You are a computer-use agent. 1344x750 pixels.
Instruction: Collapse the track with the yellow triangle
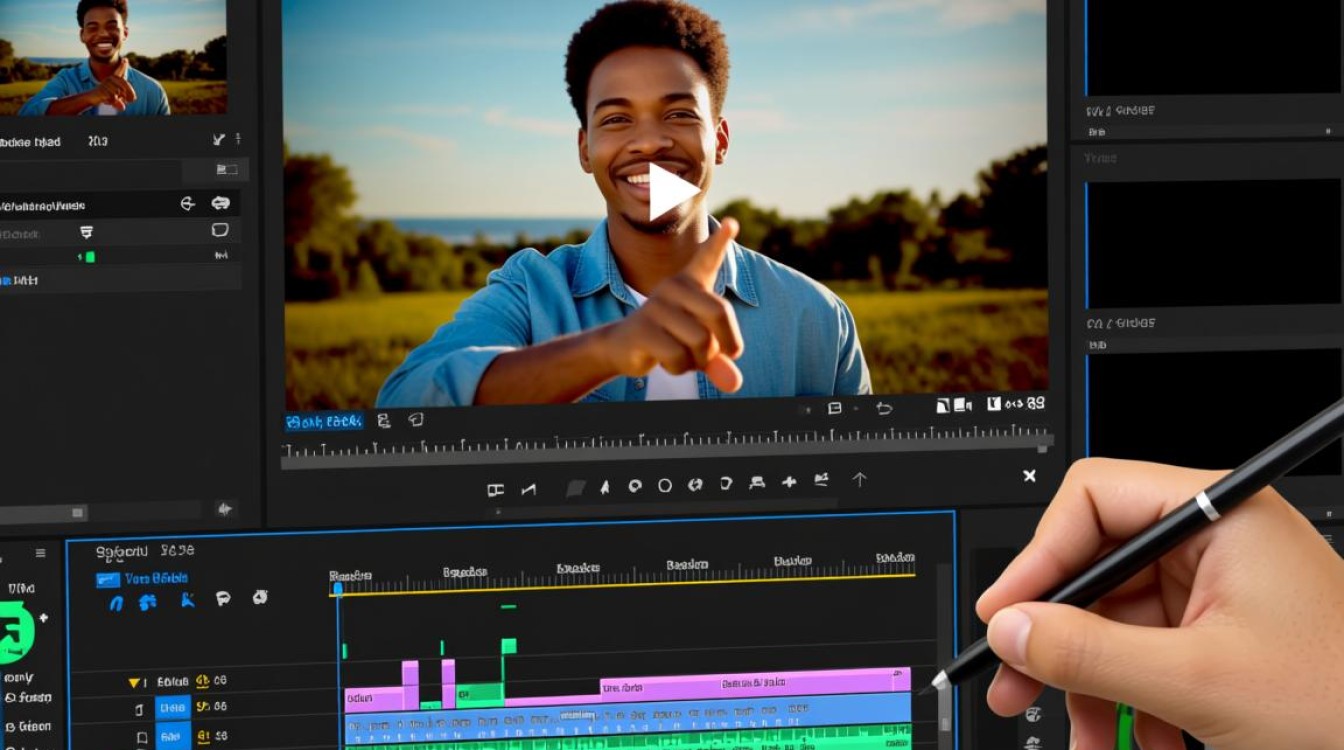tap(134, 682)
